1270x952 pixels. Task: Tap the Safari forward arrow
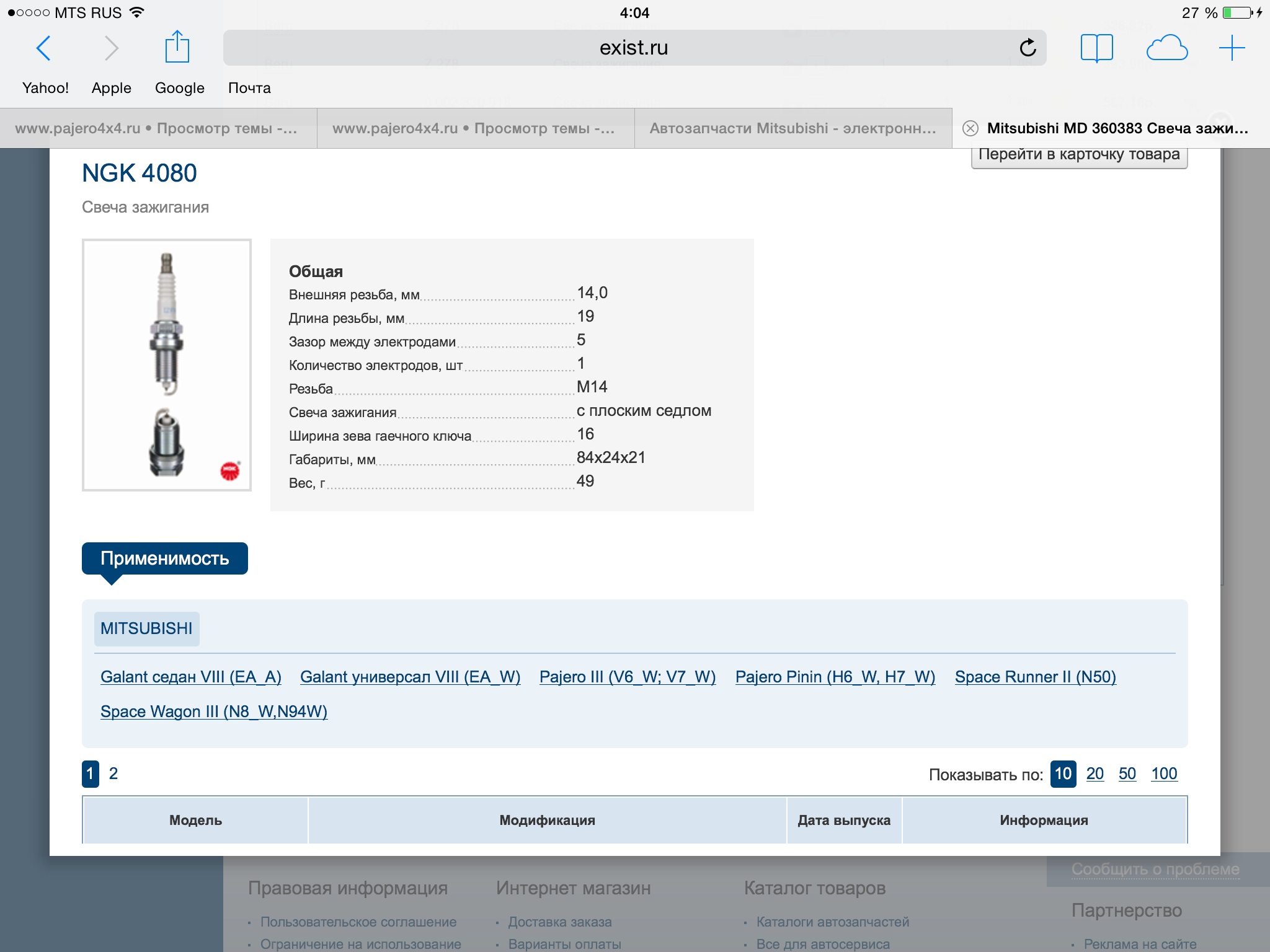(111, 48)
